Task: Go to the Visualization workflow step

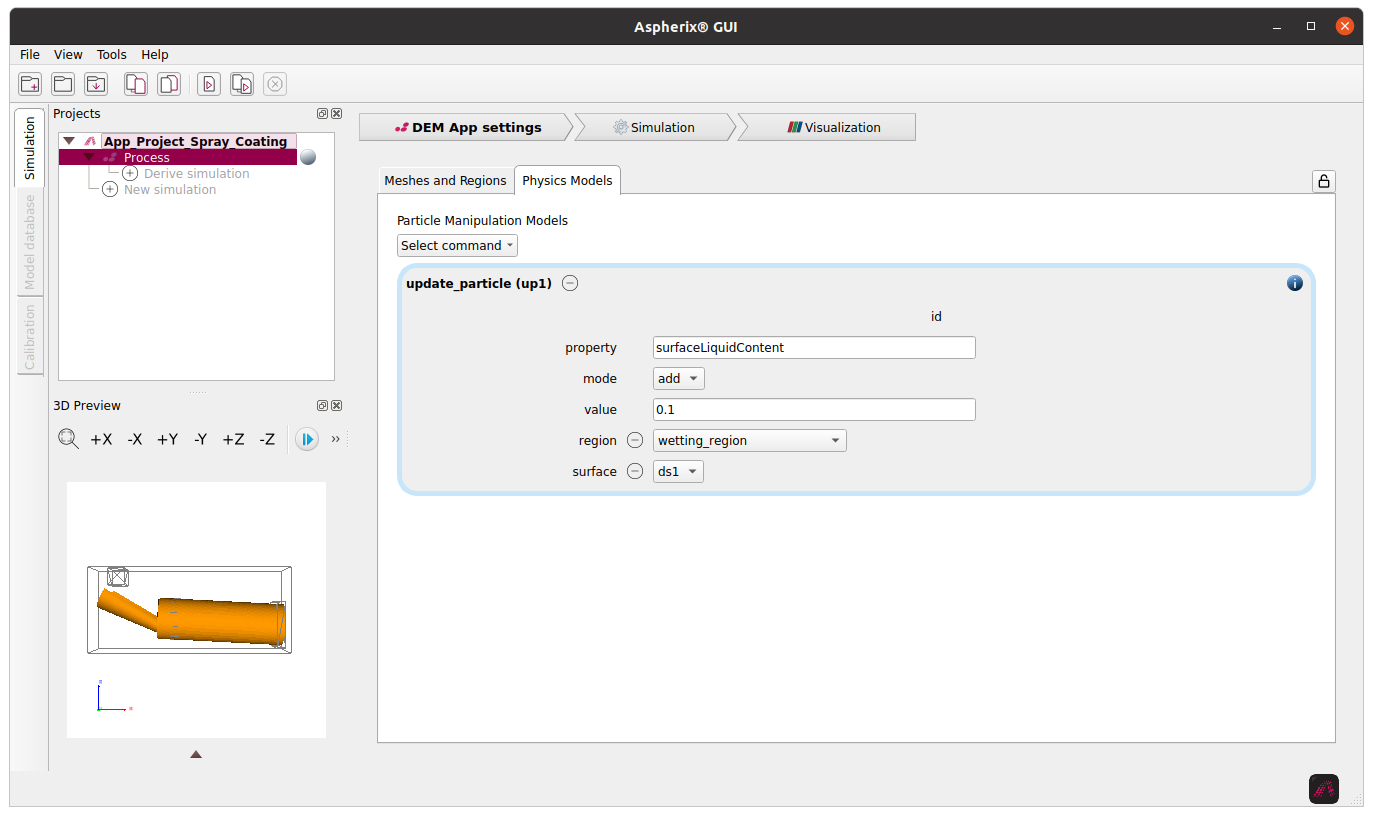Action: 826,127
